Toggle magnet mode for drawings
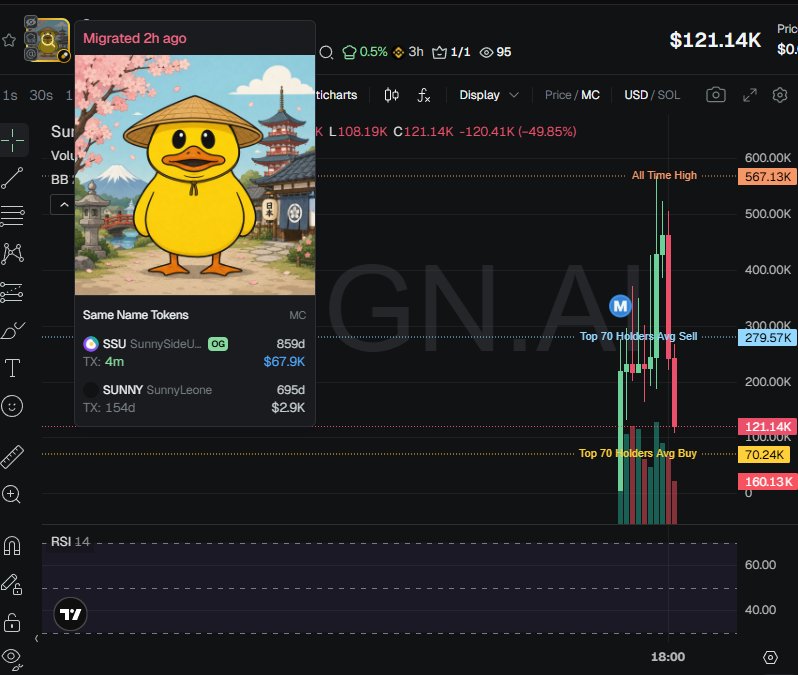 point(12,546)
